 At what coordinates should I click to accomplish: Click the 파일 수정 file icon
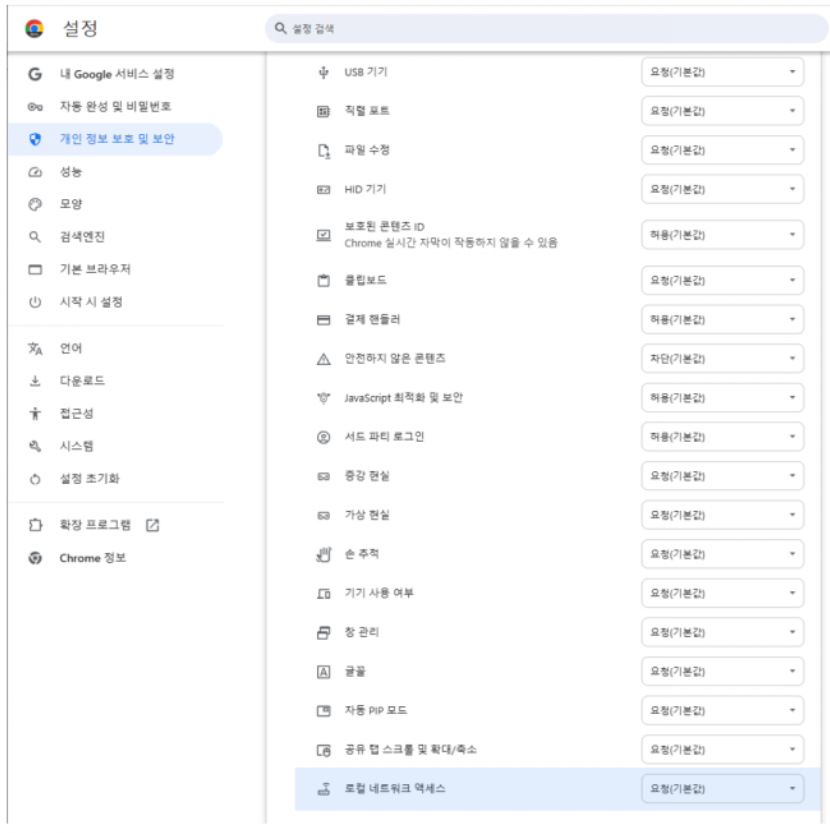pos(323,151)
